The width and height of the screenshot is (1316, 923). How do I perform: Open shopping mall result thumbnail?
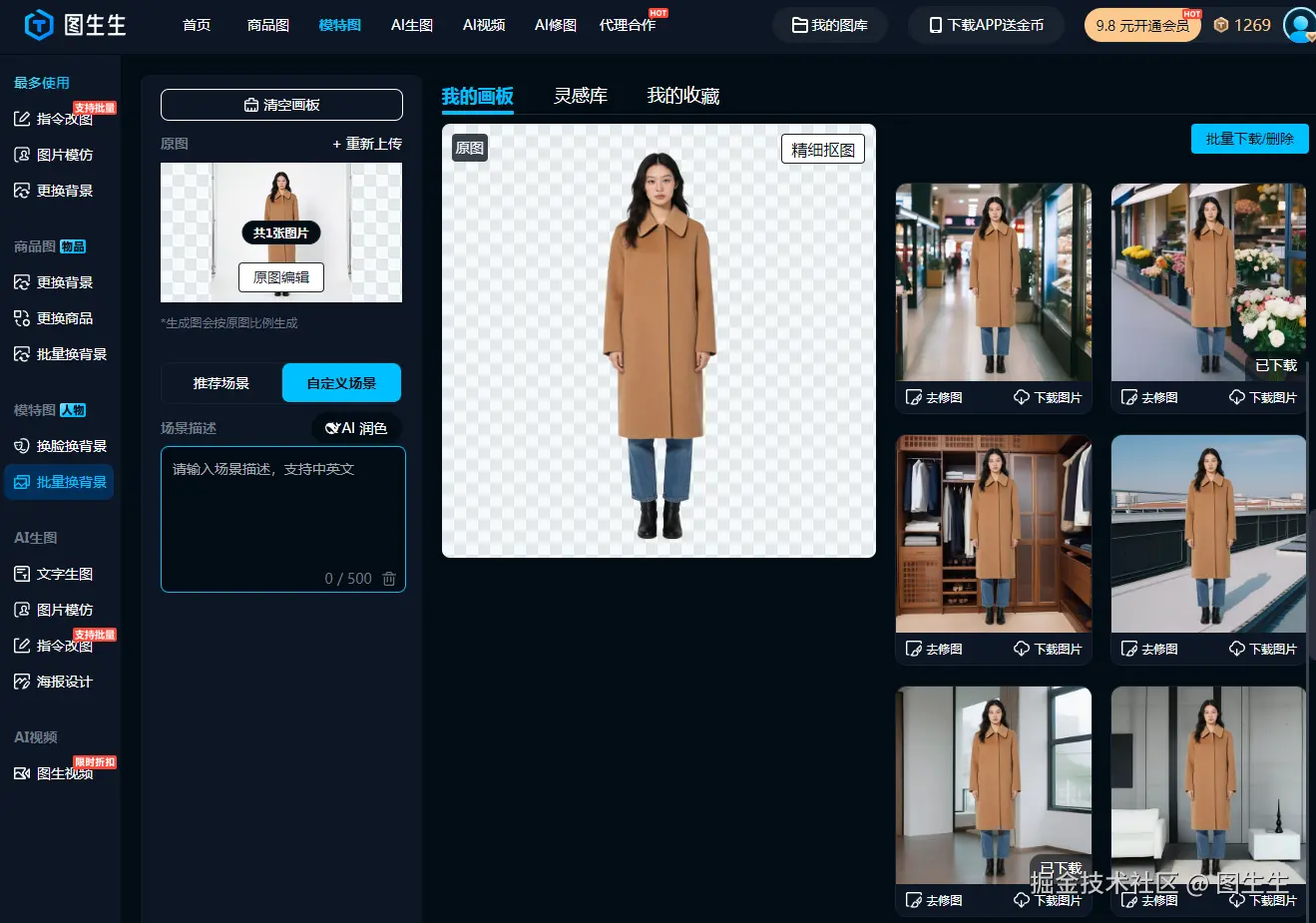(994, 281)
